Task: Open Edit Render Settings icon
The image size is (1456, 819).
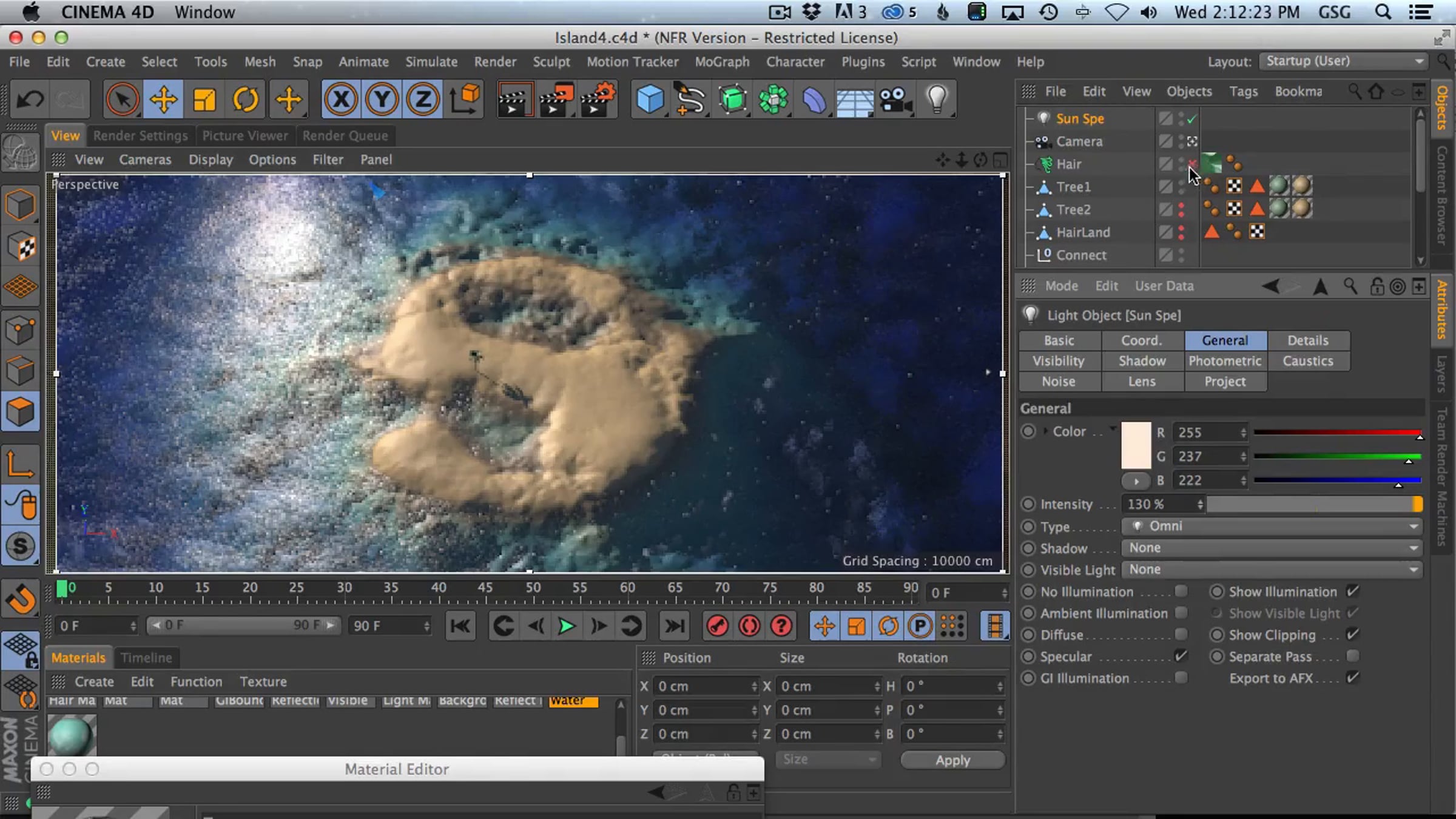Action: pyautogui.click(x=598, y=99)
